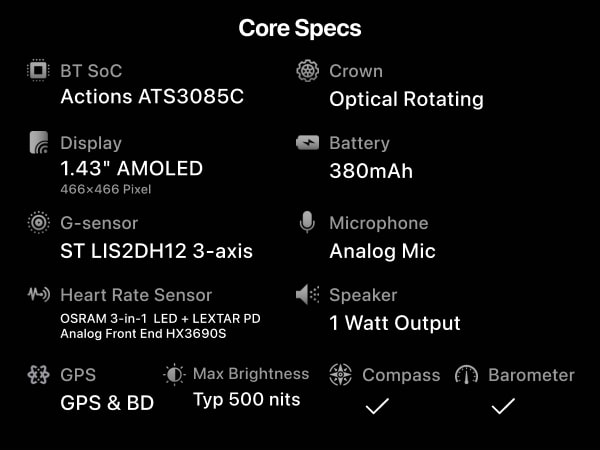
Task: Select the Actions ATS3085C text
Action: click(152, 96)
